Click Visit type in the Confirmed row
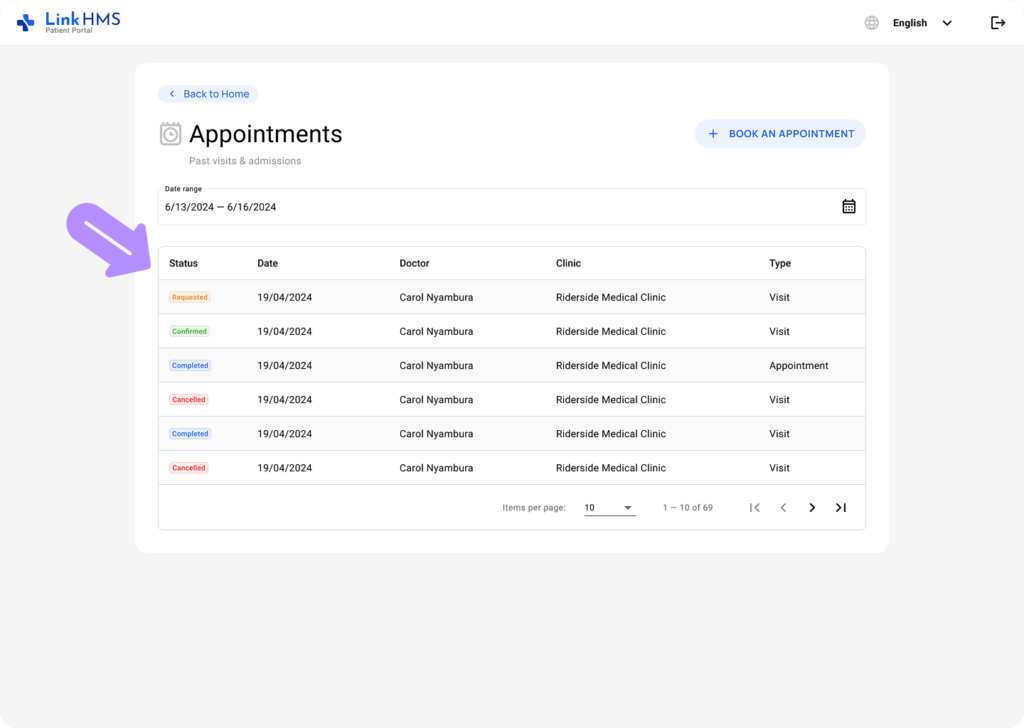This screenshot has width=1024, height=728. [779, 331]
